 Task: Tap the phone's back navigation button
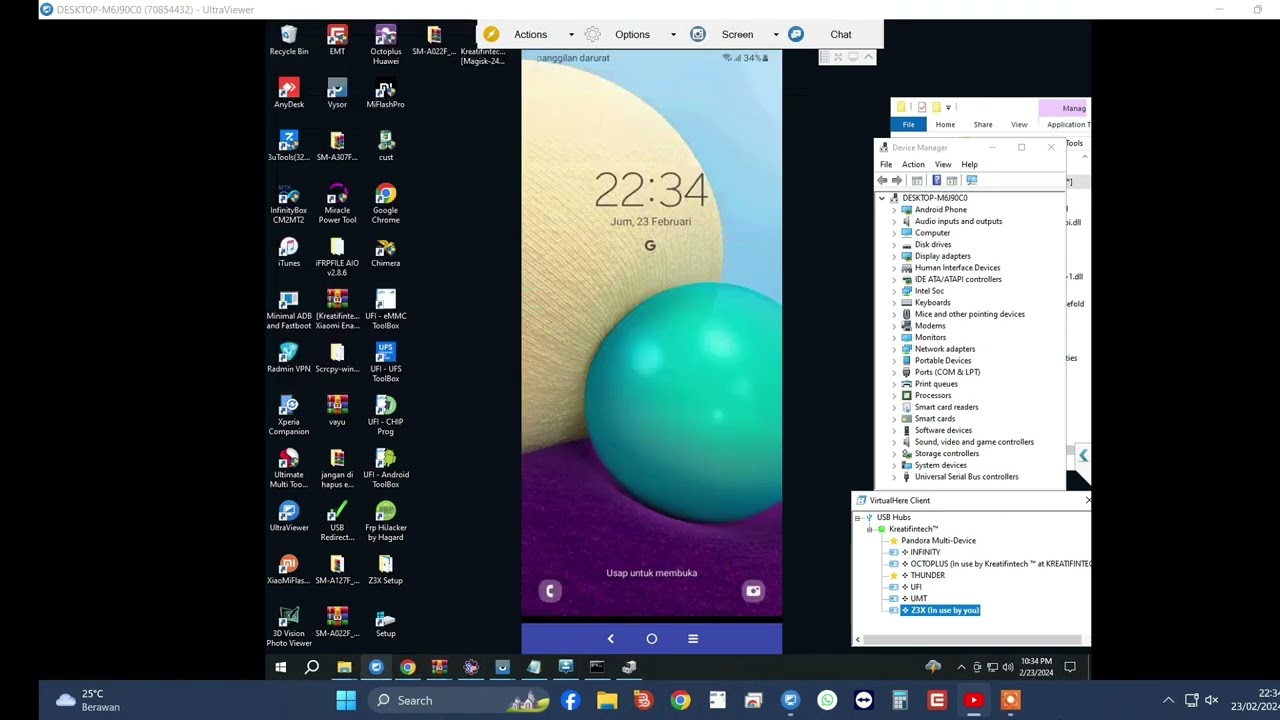tap(610, 639)
